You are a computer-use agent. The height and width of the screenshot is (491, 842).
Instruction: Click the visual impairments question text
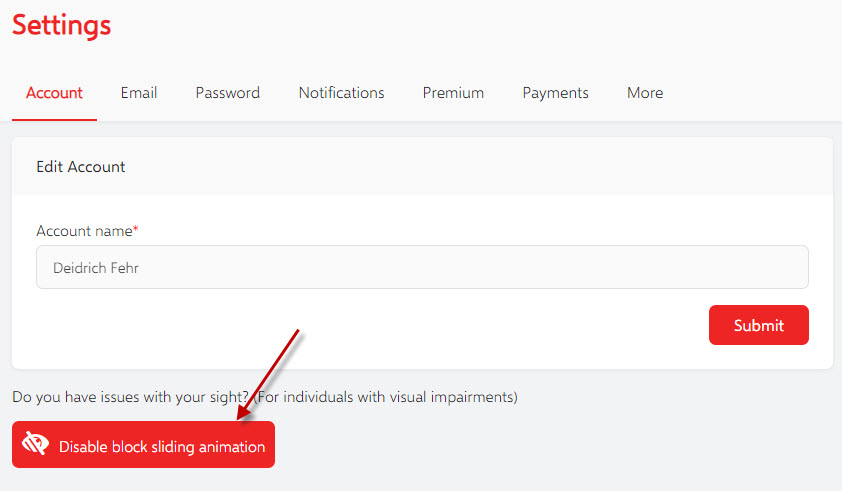click(x=130, y=397)
